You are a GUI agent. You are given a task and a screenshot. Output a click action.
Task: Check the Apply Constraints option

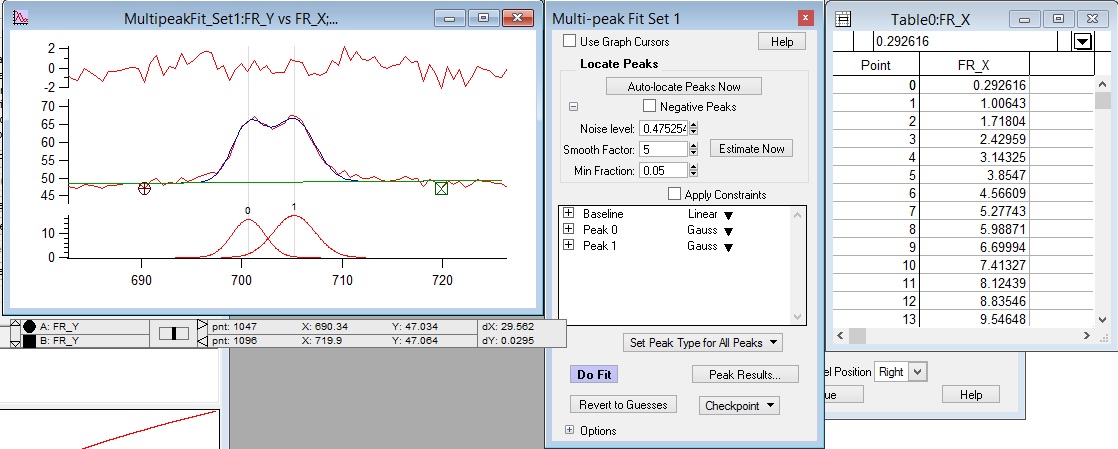[674, 194]
